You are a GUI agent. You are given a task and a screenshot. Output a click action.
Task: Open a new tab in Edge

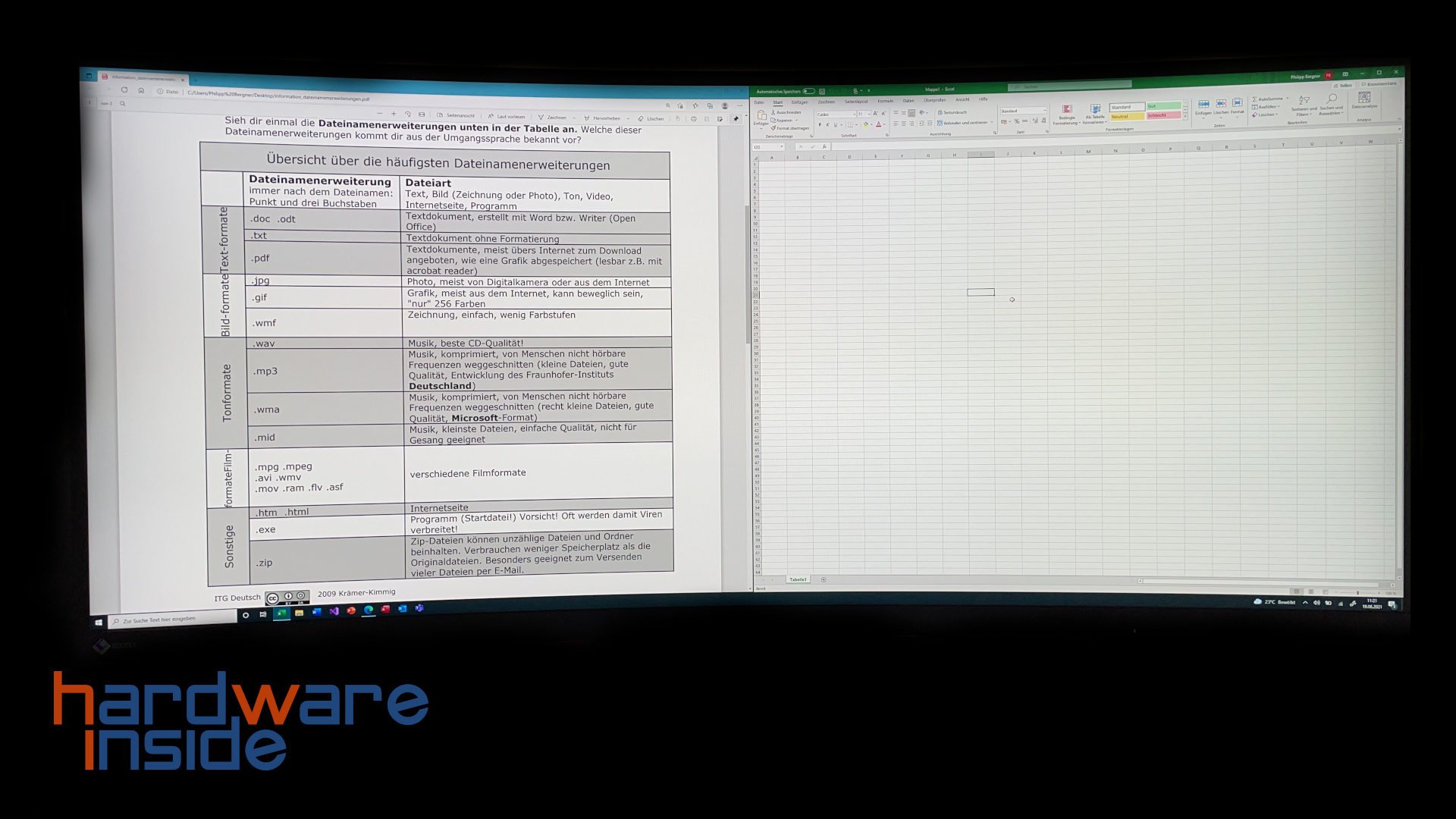196,80
